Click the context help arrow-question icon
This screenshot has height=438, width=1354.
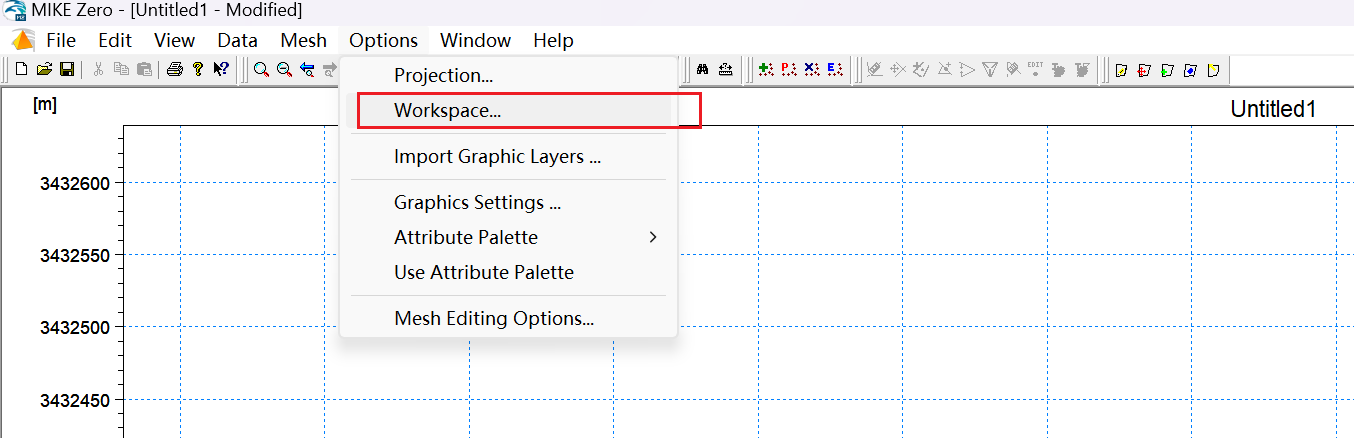(x=221, y=69)
